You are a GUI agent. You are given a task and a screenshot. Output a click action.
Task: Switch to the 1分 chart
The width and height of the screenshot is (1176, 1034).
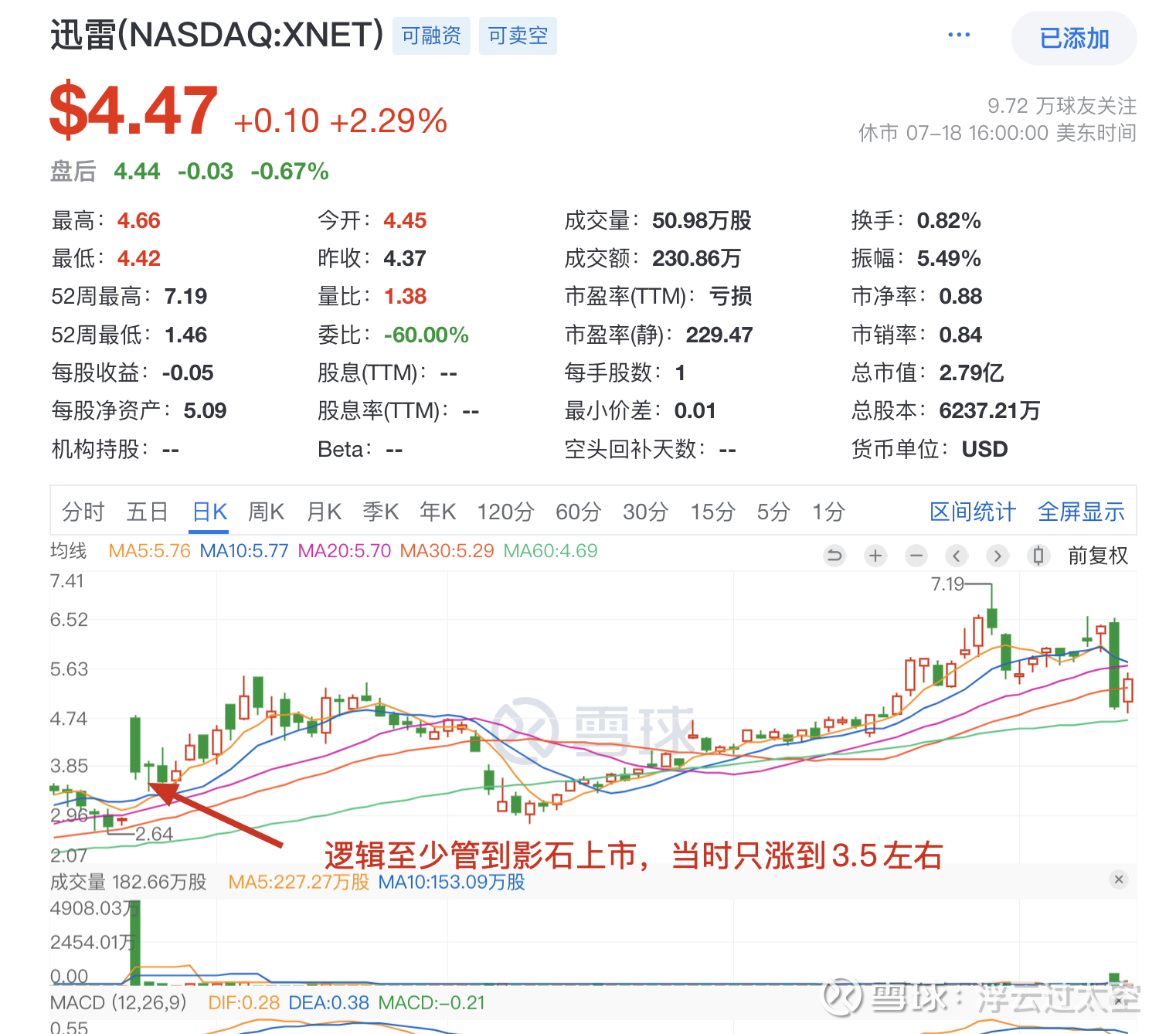pos(828,512)
